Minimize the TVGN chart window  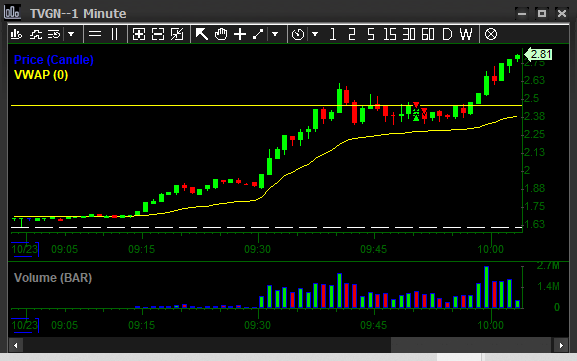[522, 13]
